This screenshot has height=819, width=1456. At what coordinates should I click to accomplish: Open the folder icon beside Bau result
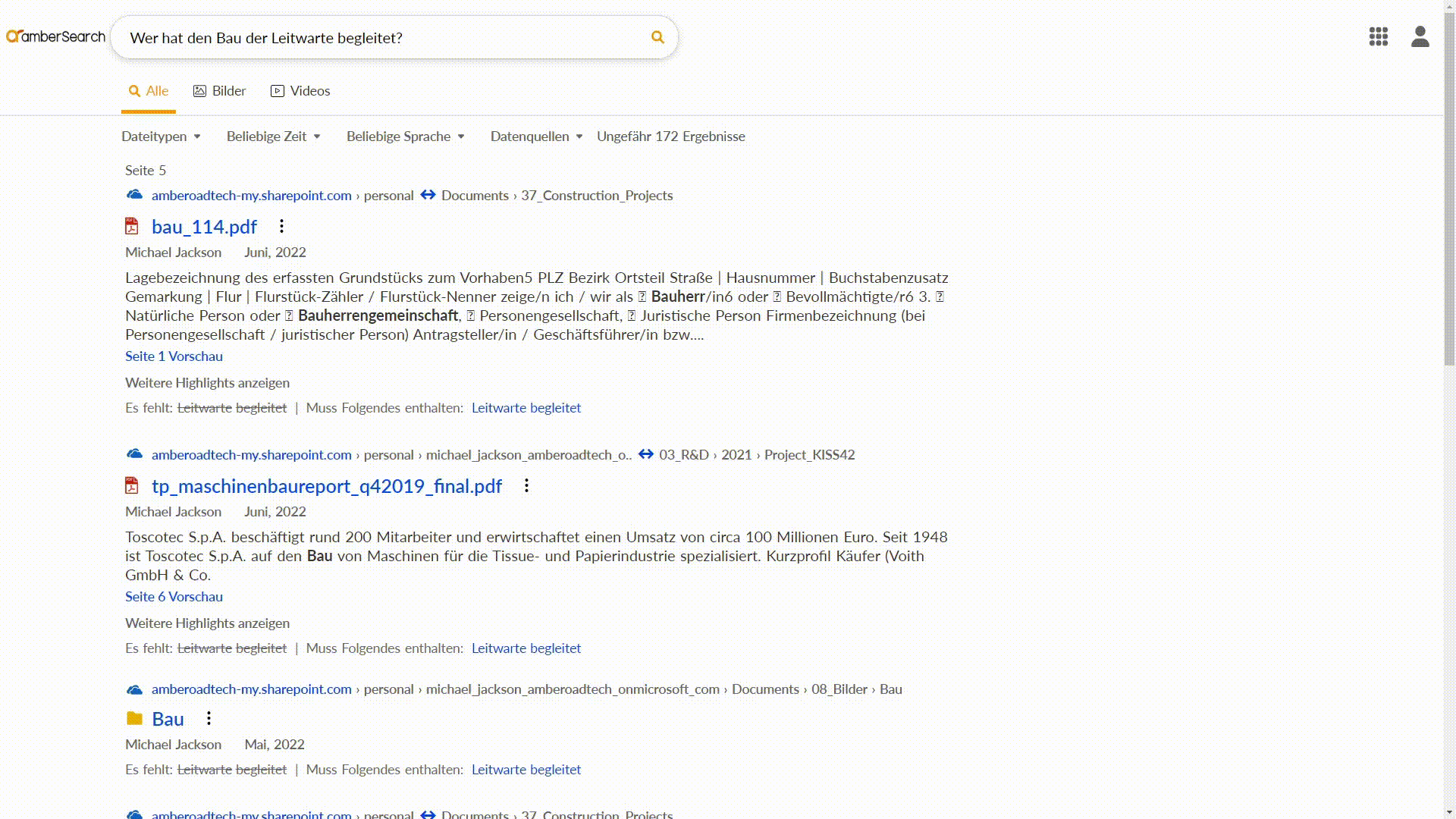point(133,718)
